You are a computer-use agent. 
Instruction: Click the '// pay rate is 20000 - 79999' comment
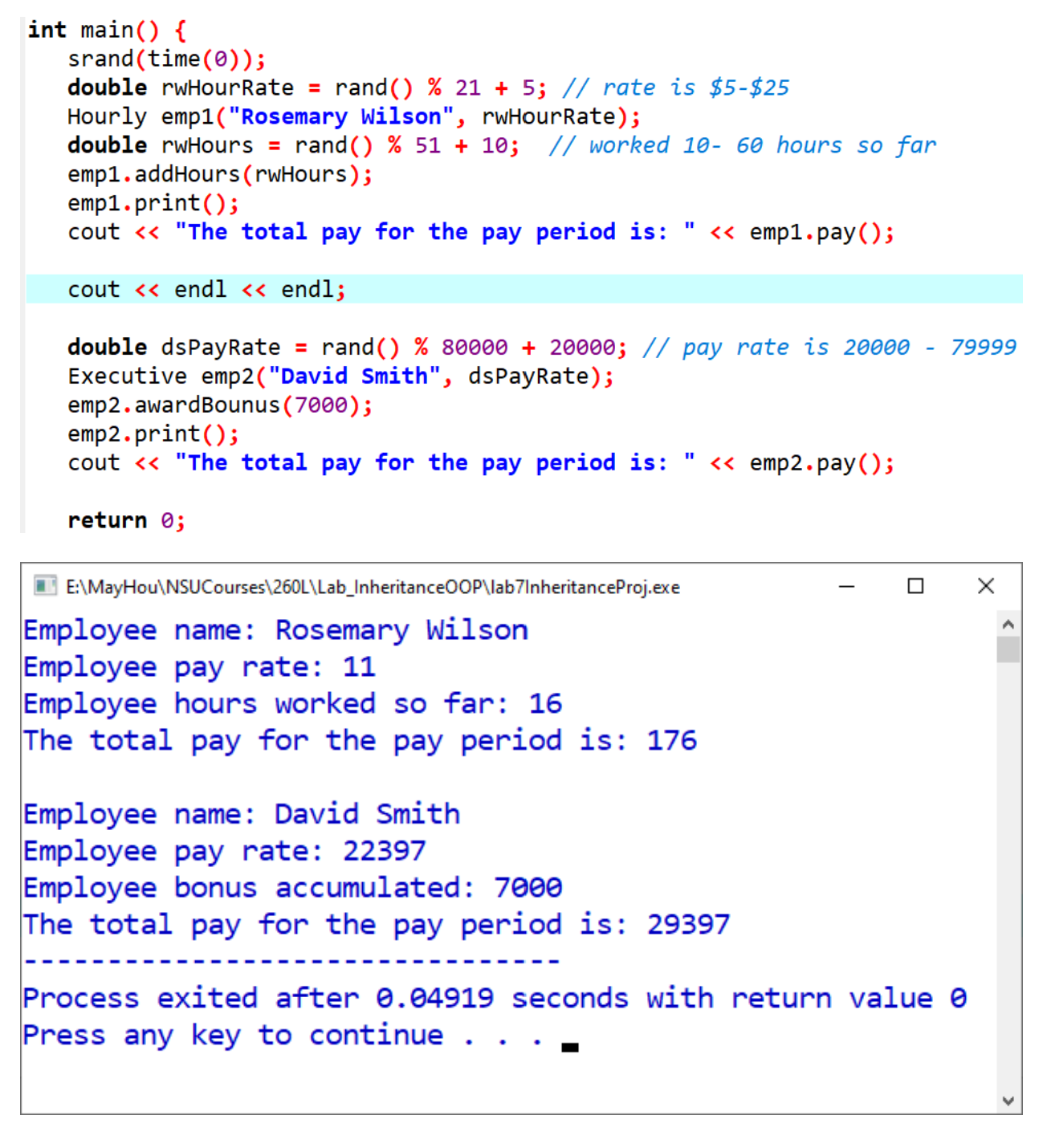pos(829,348)
